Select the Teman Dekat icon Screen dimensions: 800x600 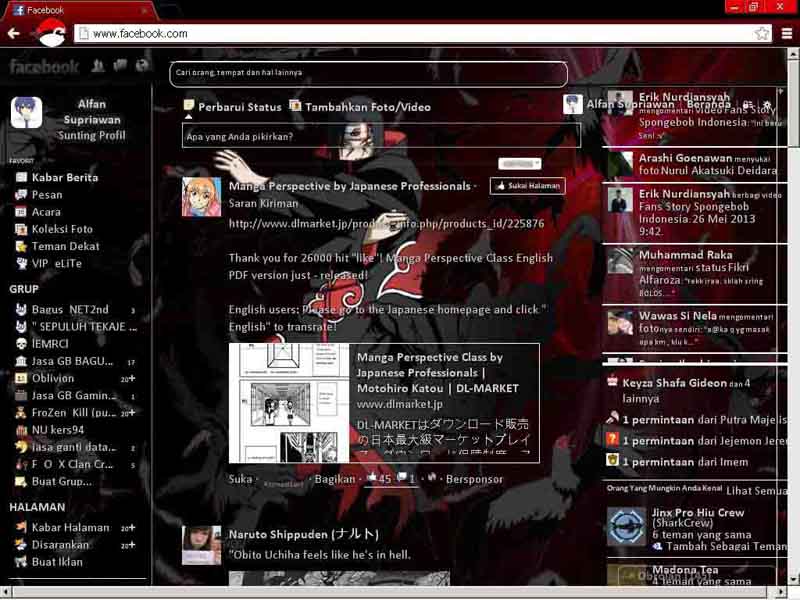tap(22, 246)
